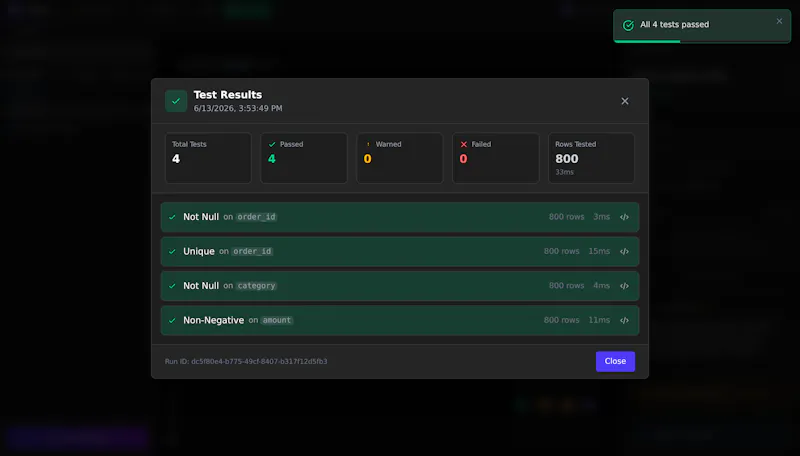Click the Rows Tested summary card
This screenshot has width=800, height=456.
click(x=591, y=158)
